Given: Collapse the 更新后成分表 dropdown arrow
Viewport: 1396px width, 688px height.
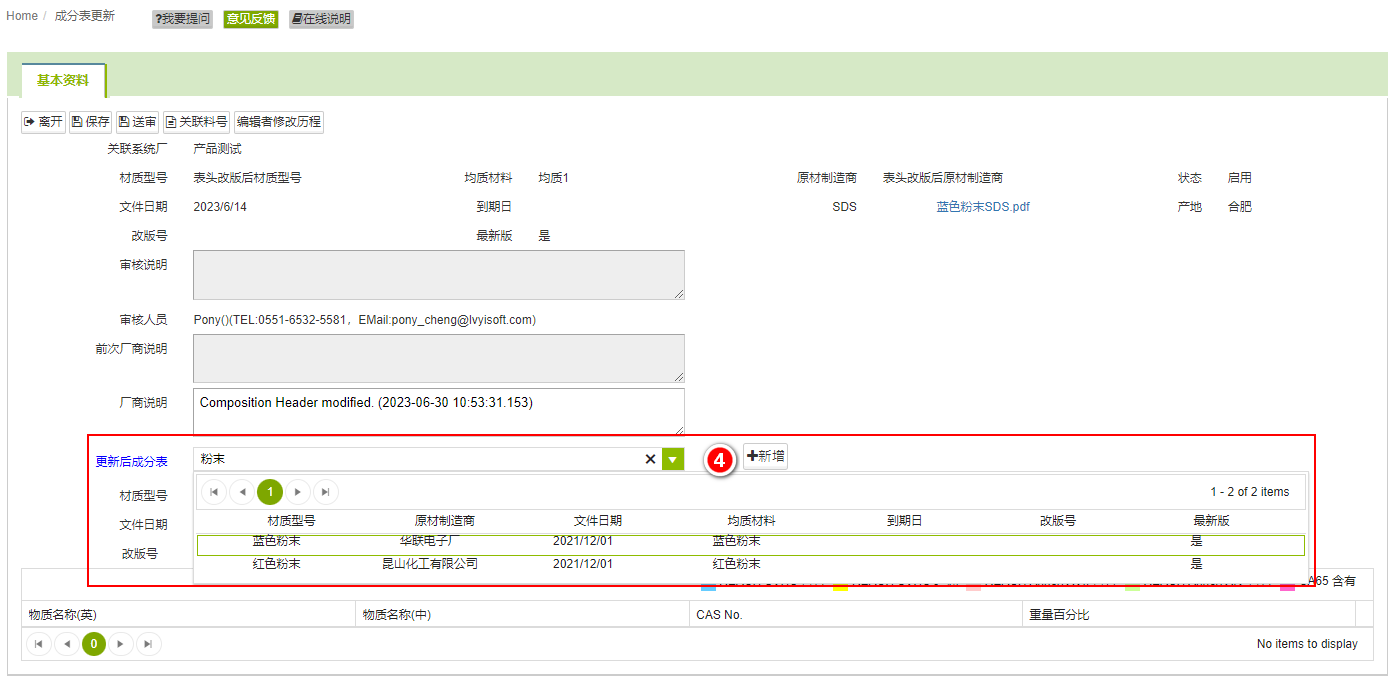Looking at the screenshot, I should pos(673,459).
